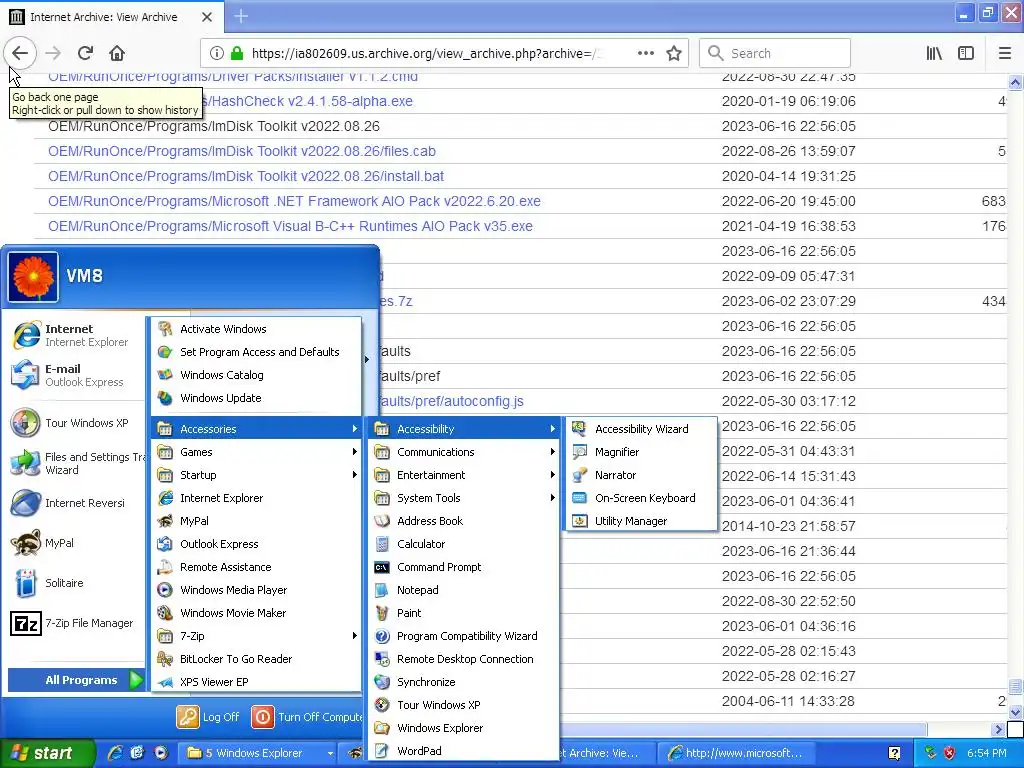Open Microsoft .NET Framework AIO Pack link

pos(294,201)
